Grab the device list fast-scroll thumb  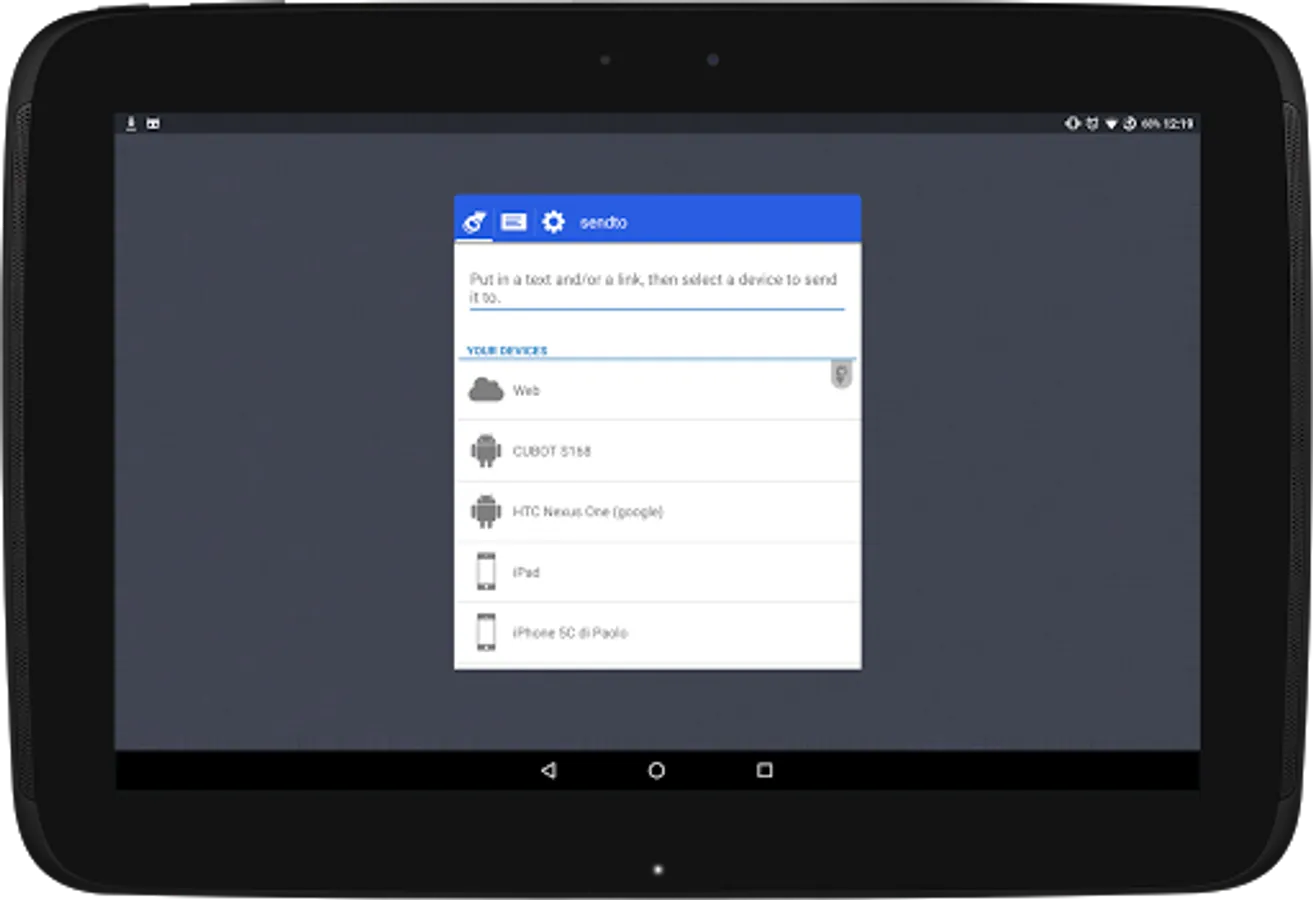pyautogui.click(x=842, y=375)
